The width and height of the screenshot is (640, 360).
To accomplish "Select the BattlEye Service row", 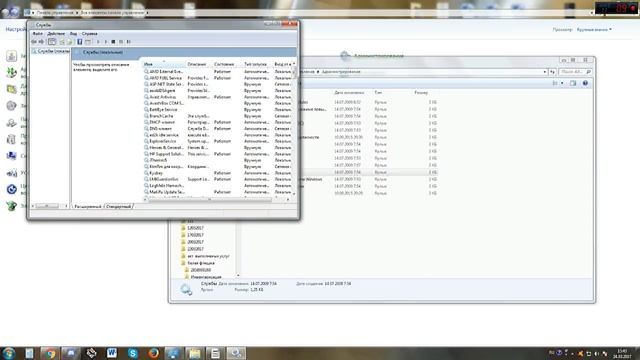I will coord(218,109).
